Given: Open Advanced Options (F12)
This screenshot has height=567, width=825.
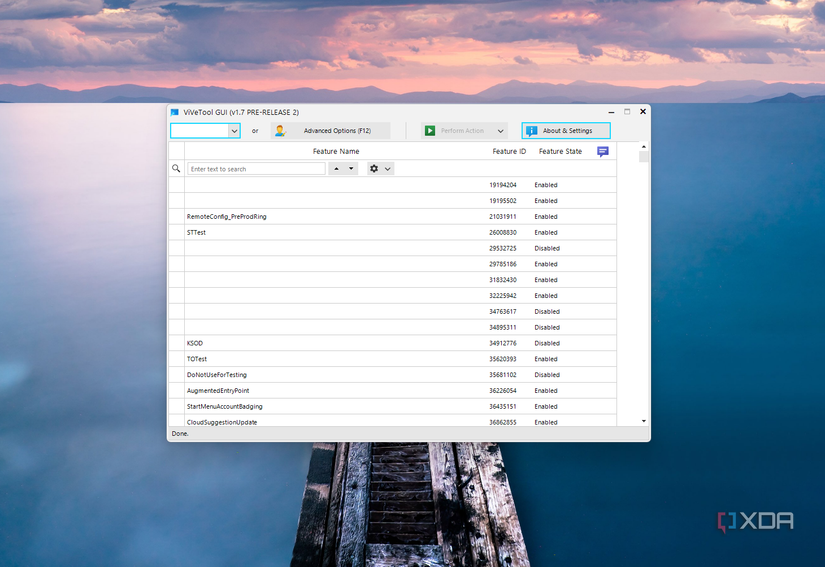Looking at the screenshot, I should [x=330, y=131].
